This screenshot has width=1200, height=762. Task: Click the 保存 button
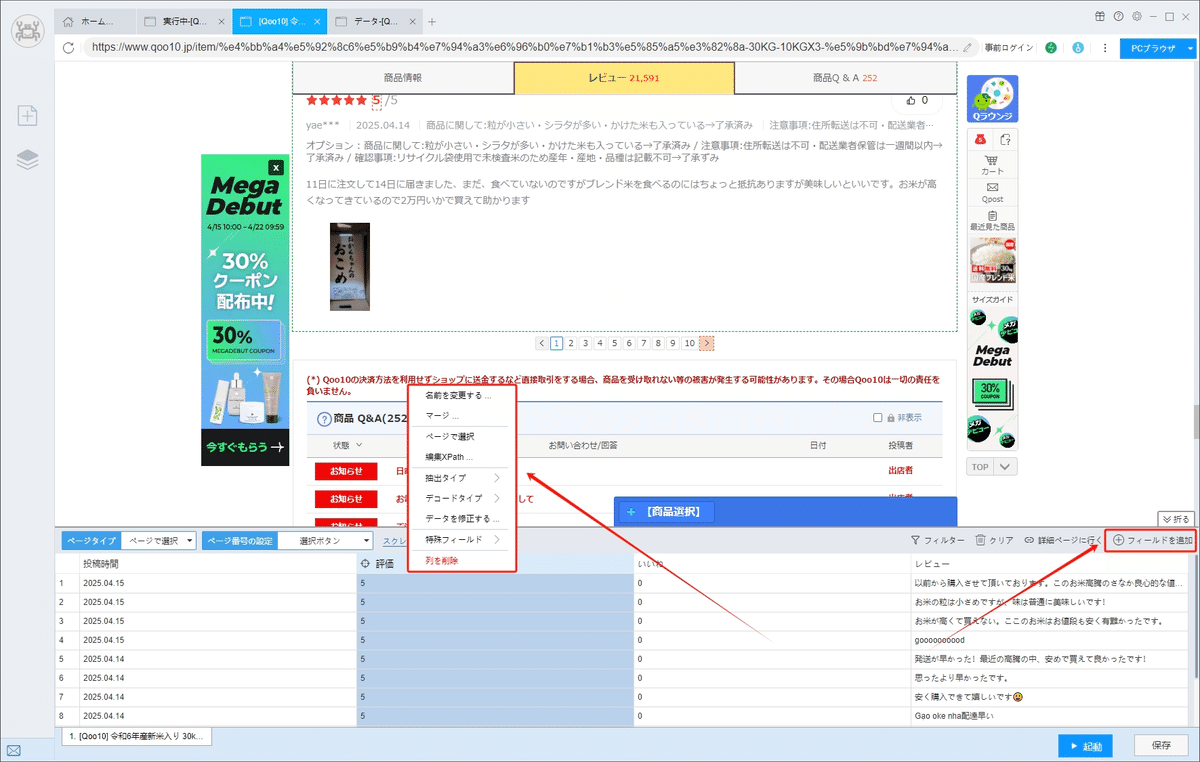1161,746
